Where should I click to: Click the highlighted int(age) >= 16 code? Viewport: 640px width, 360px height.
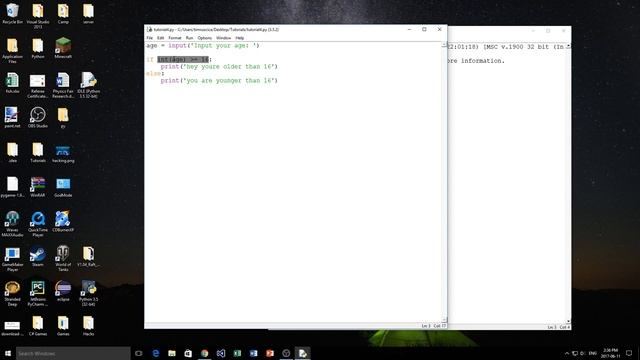click(x=183, y=60)
